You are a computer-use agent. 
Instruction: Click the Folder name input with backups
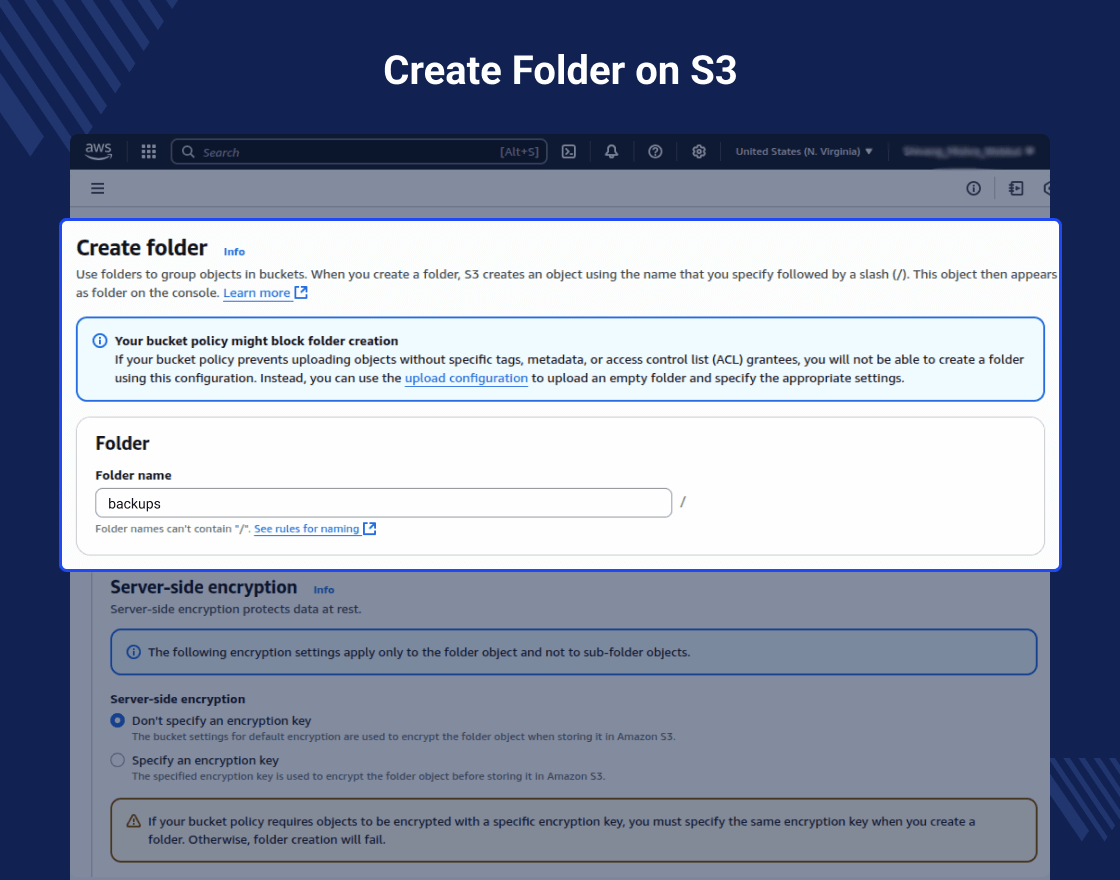(384, 503)
